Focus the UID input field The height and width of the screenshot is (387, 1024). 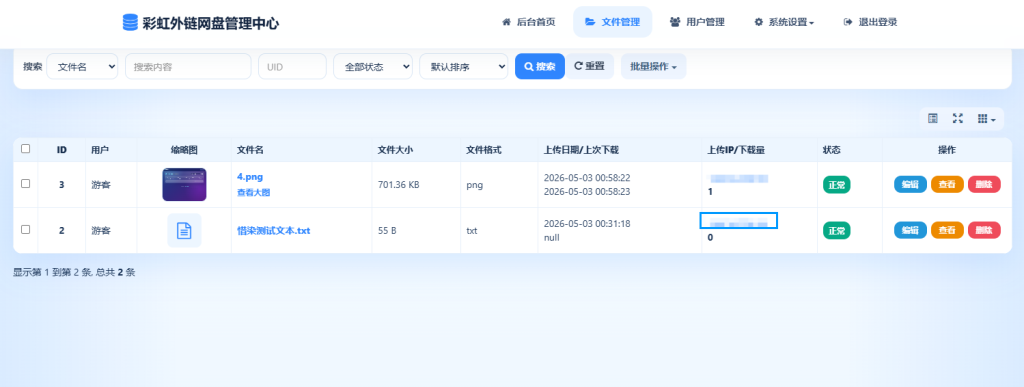point(292,67)
